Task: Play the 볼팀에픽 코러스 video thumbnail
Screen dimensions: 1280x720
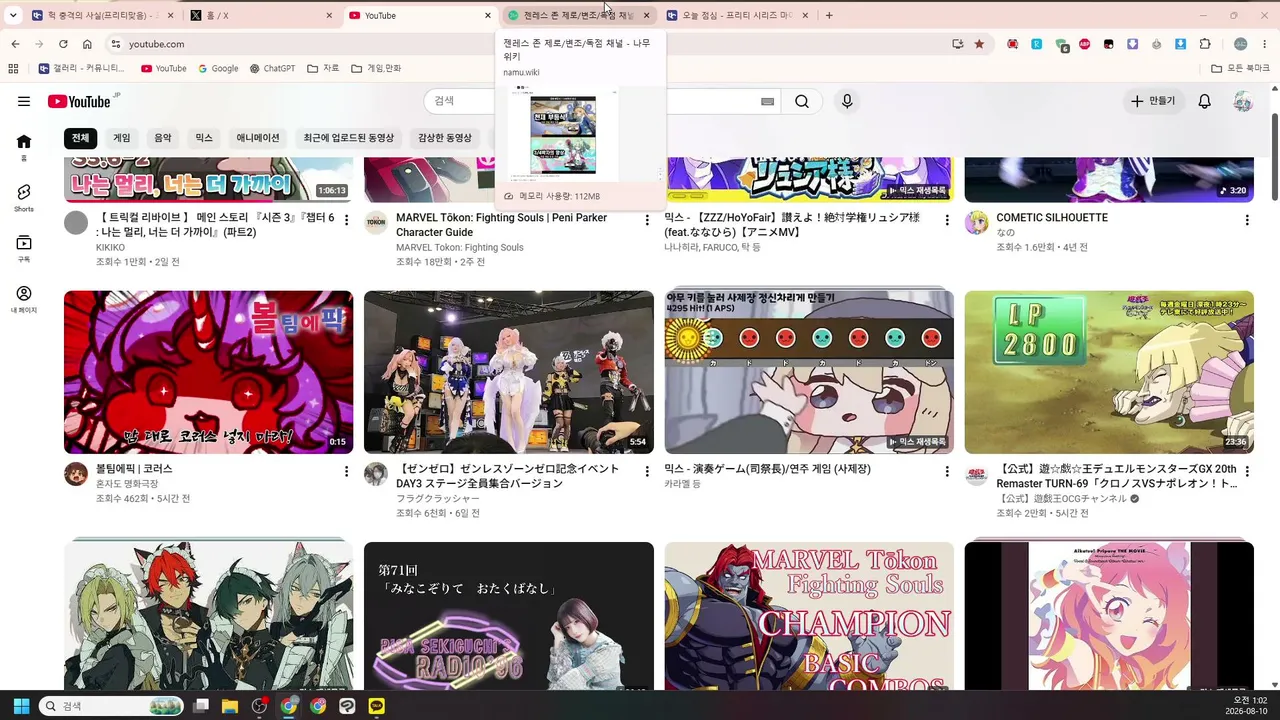Action: (x=208, y=372)
